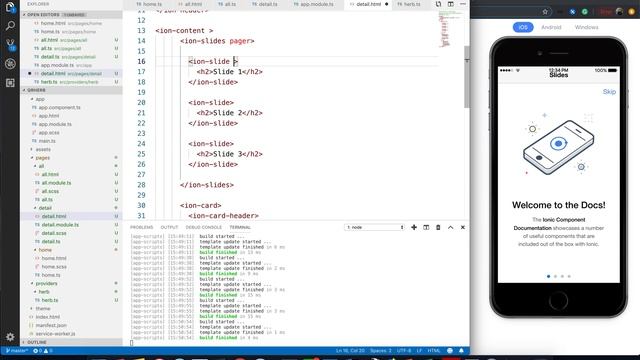Collapse the detail folder
Image resolution: width=640 pixels, height=360 pixels.
[x=45, y=208]
